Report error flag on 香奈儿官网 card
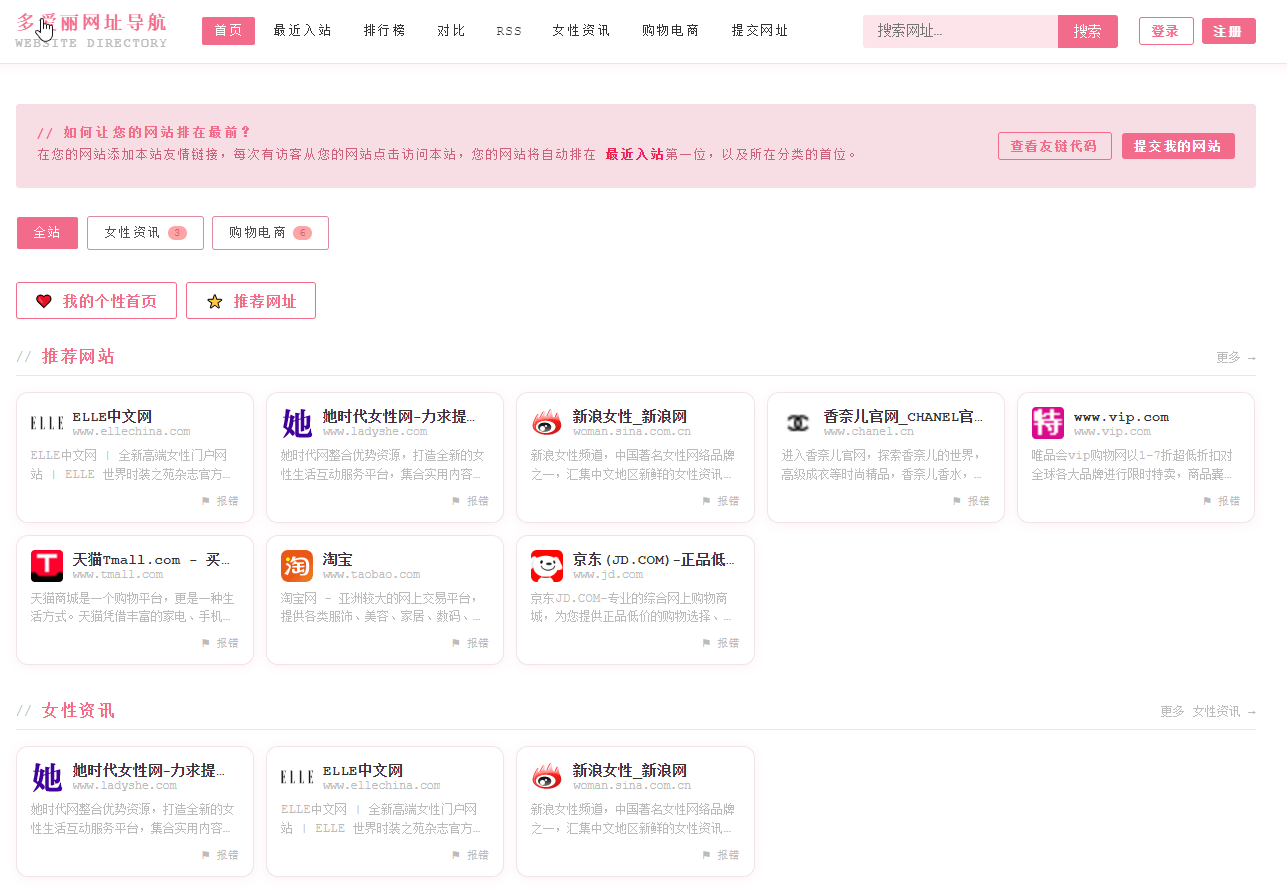The image size is (1287, 895). 971,501
